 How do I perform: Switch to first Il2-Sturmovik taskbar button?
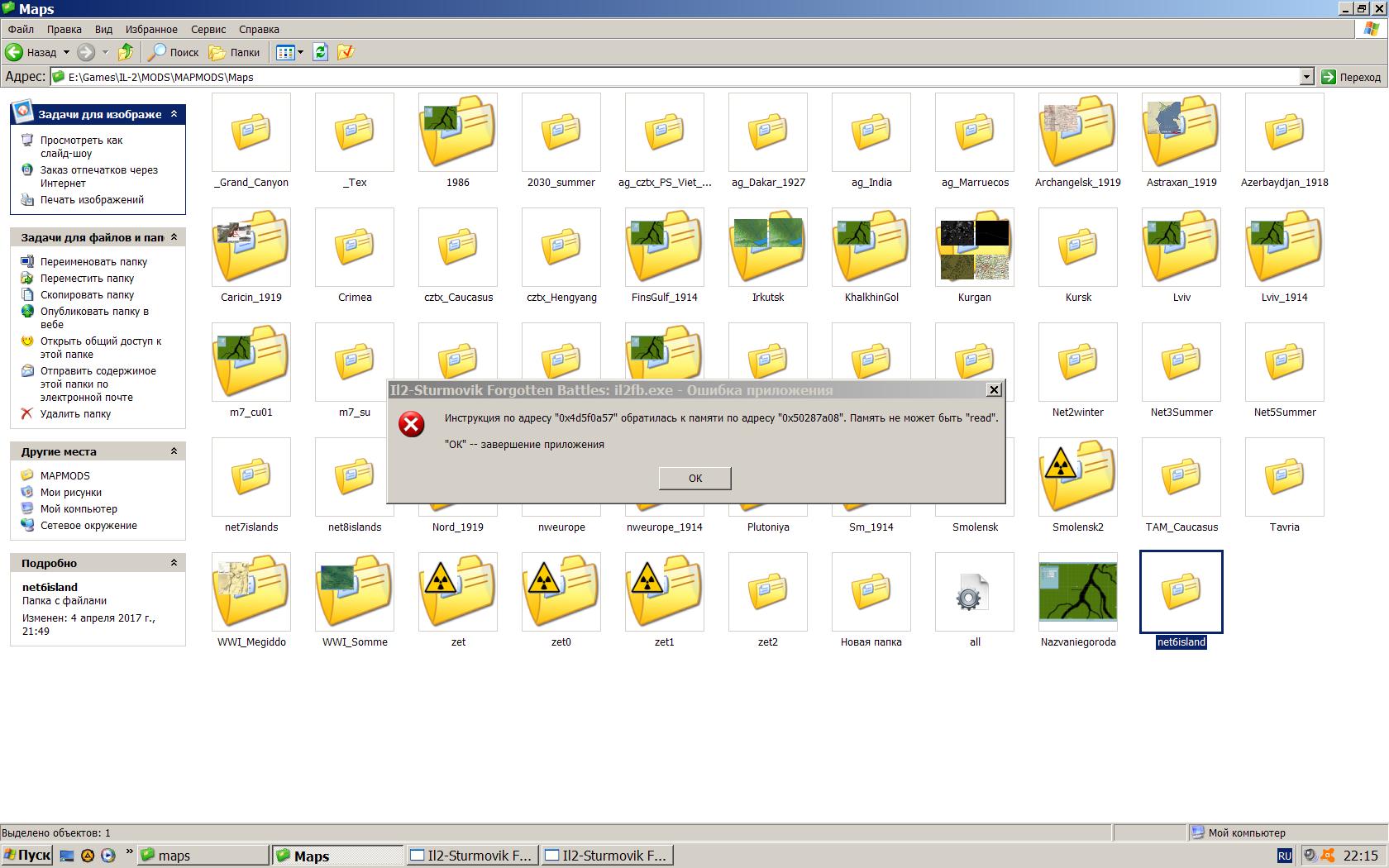pos(473,856)
